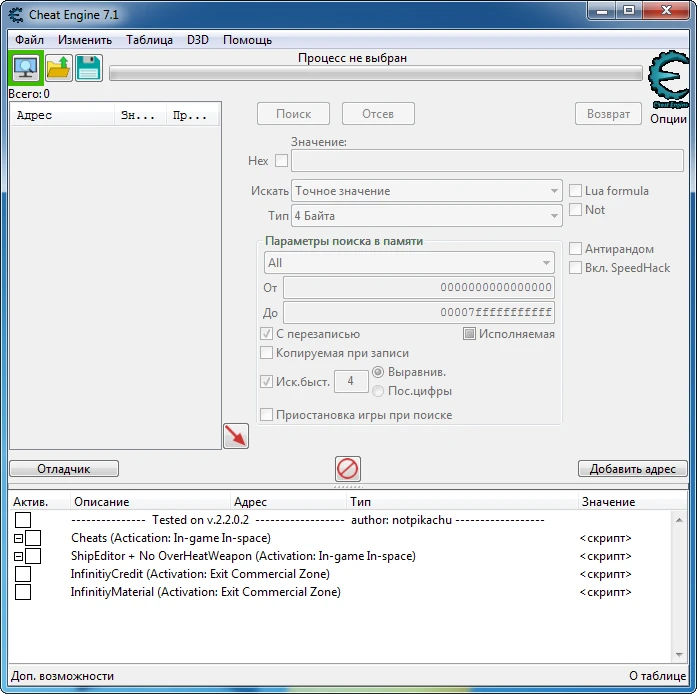This screenshot has height=694, width=697.
Task: Select the Выравнив. radio button
Action: 378,372
